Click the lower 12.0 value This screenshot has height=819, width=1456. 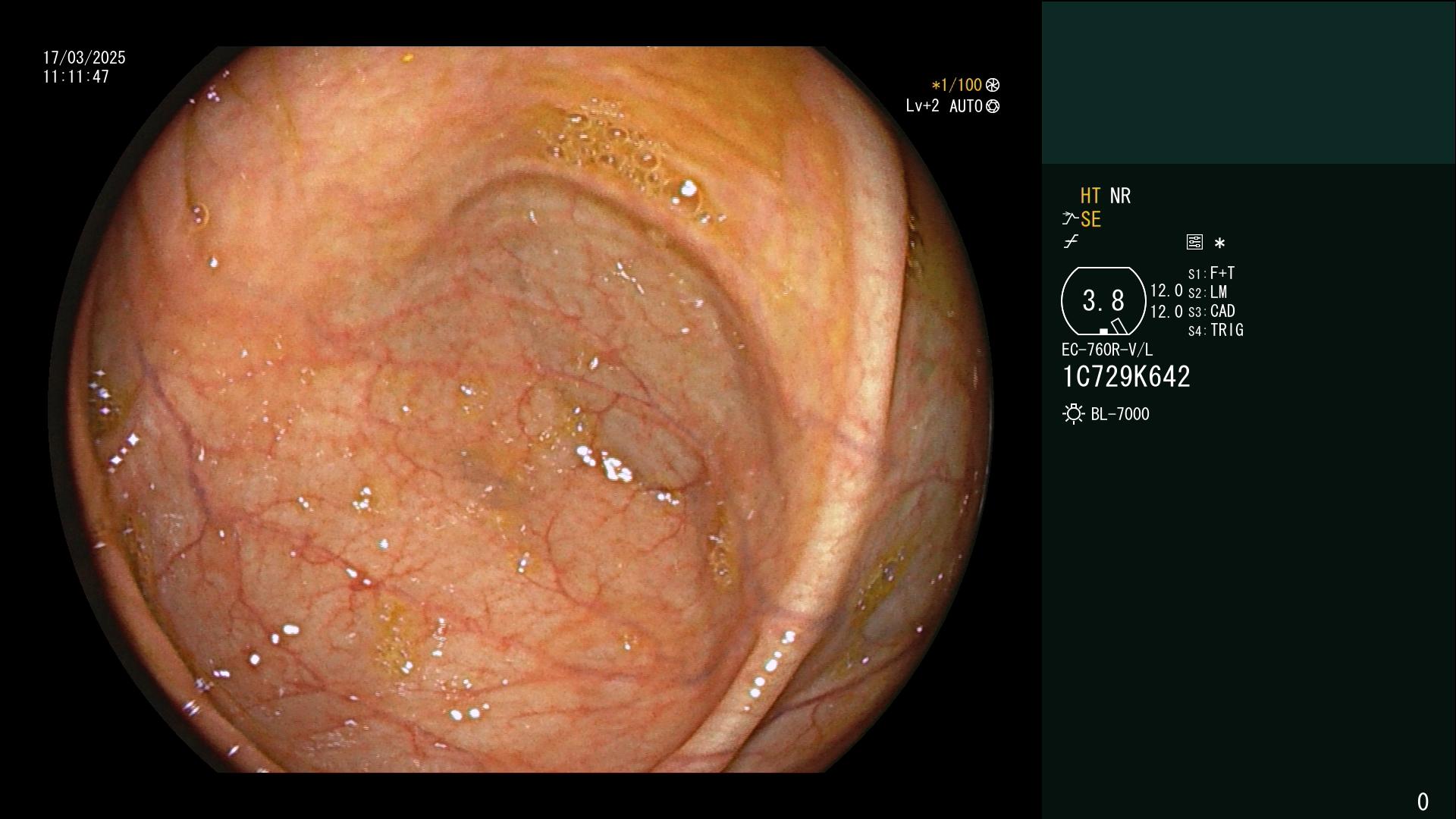point(1166,312)
